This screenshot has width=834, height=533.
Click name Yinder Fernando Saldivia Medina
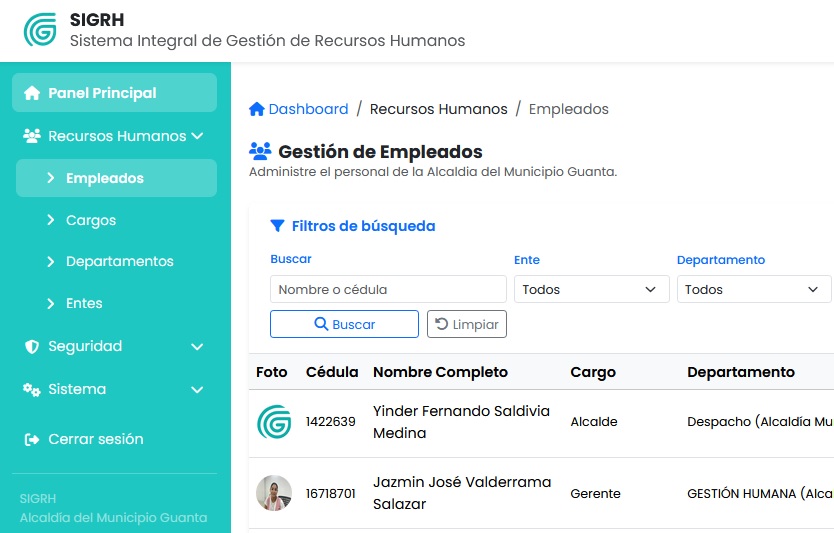click(461, 422)
